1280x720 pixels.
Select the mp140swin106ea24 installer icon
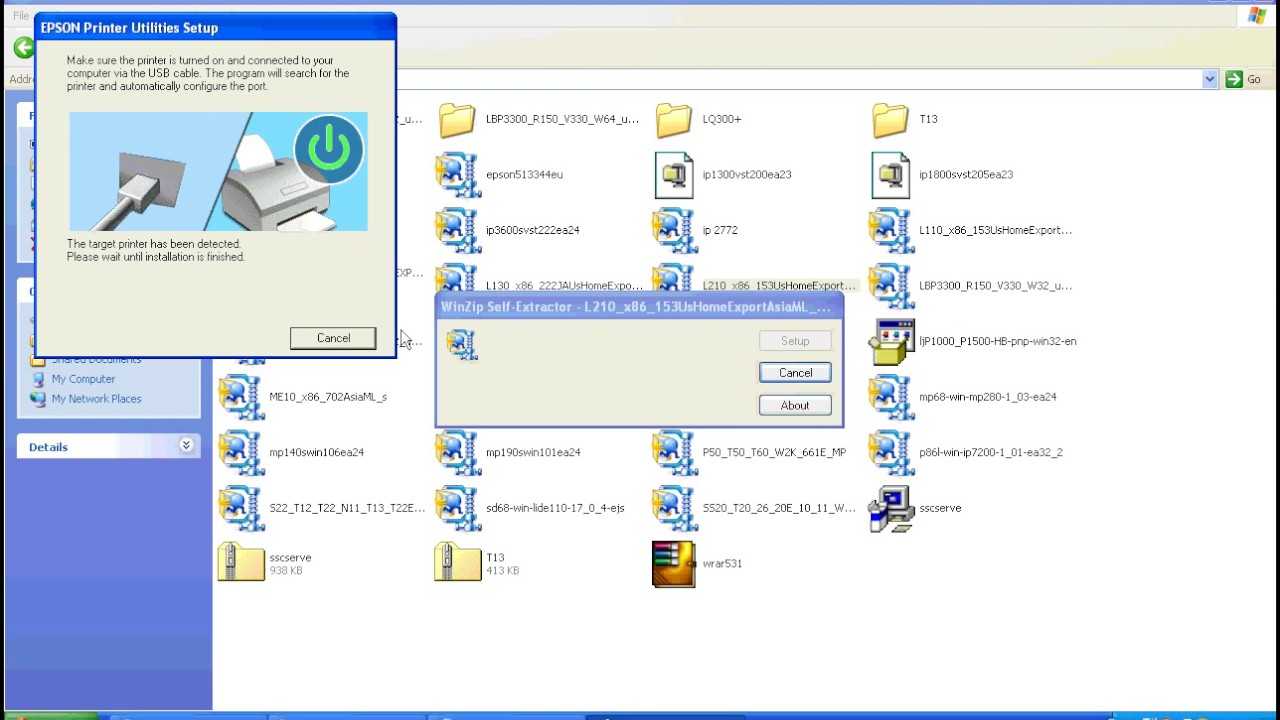point(241,453)
